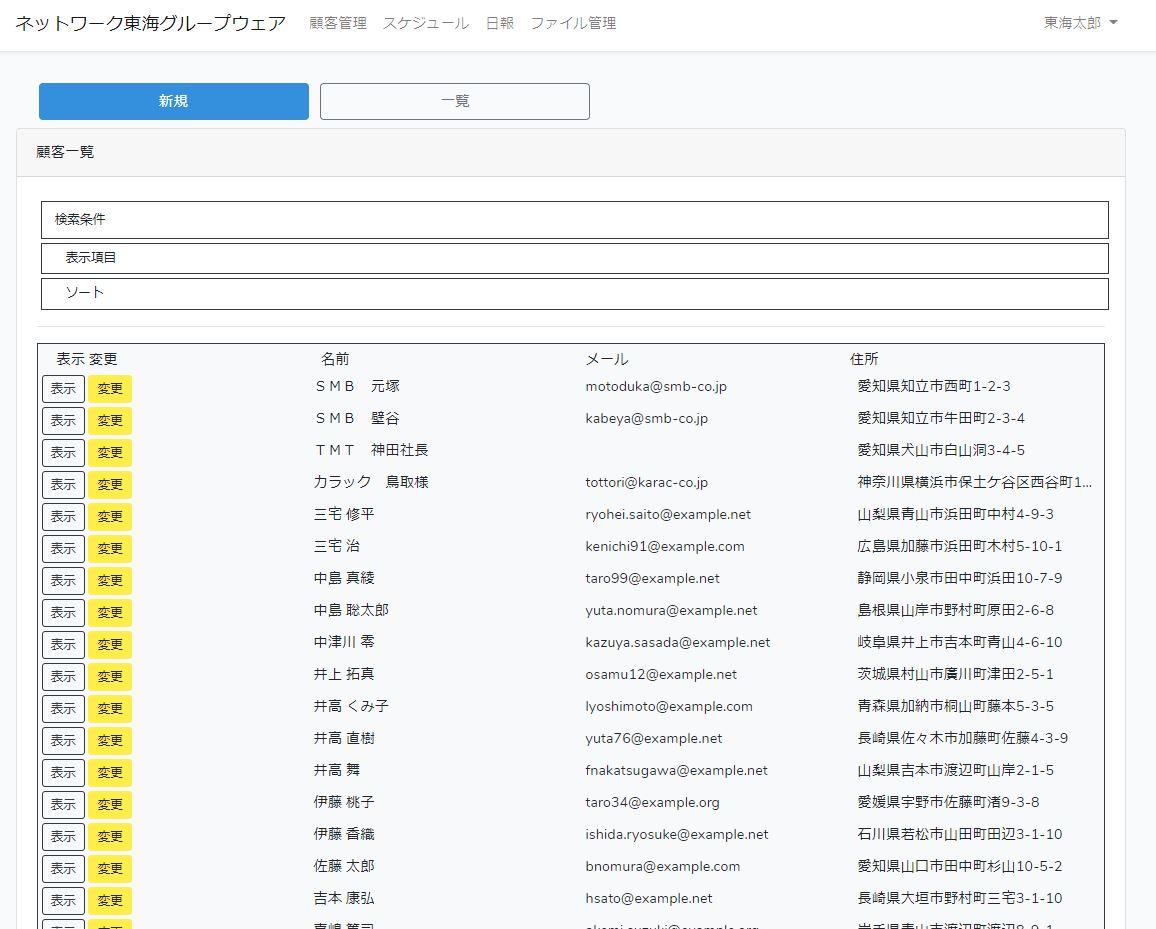Viewport: 1156px width, 929px height.
Task: Click the address 静岡県小泉市田中町浜田10-7-9
Action: (x=960, y=578)
